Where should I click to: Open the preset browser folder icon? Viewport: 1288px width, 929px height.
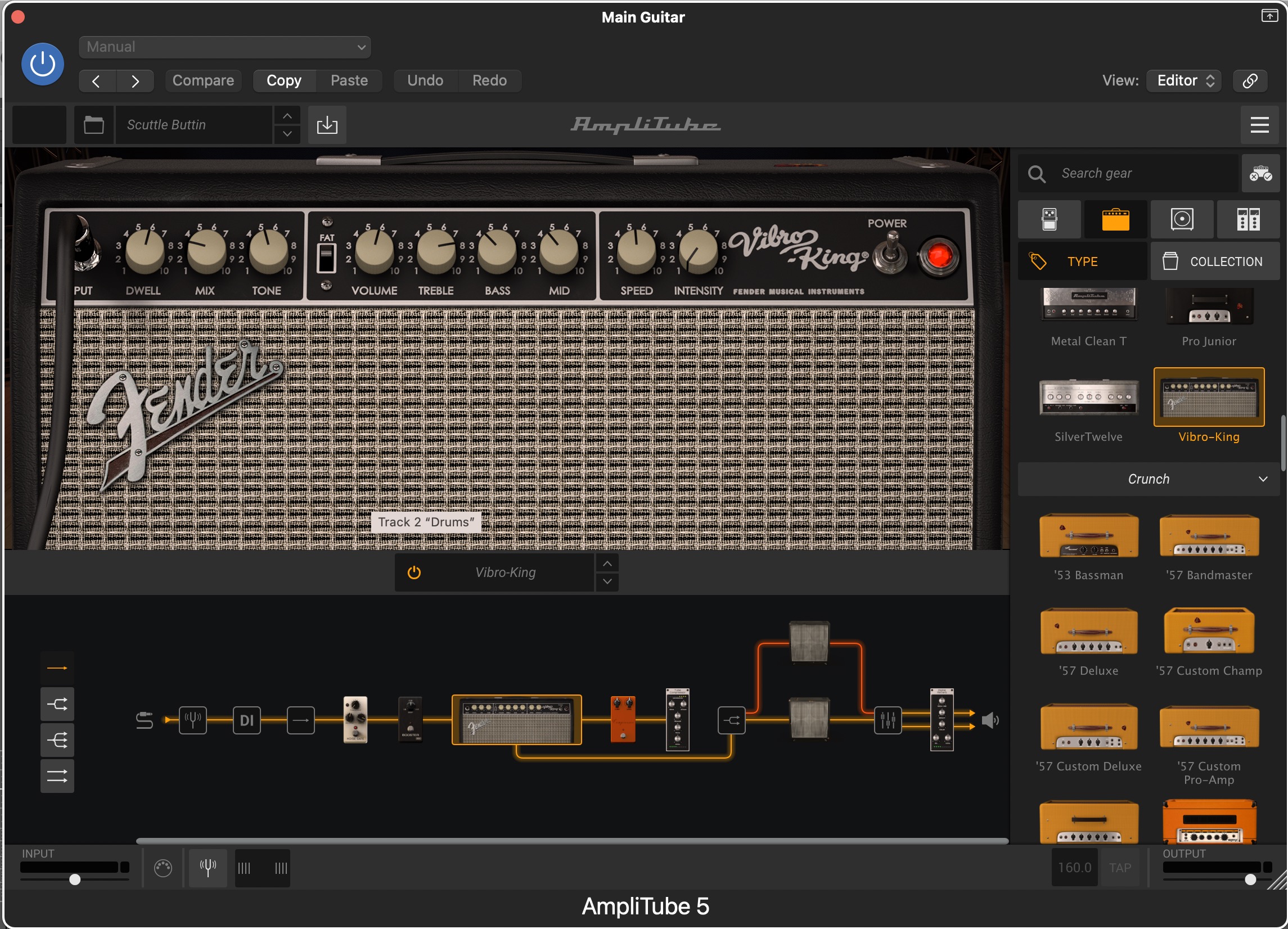click(94, 124)
